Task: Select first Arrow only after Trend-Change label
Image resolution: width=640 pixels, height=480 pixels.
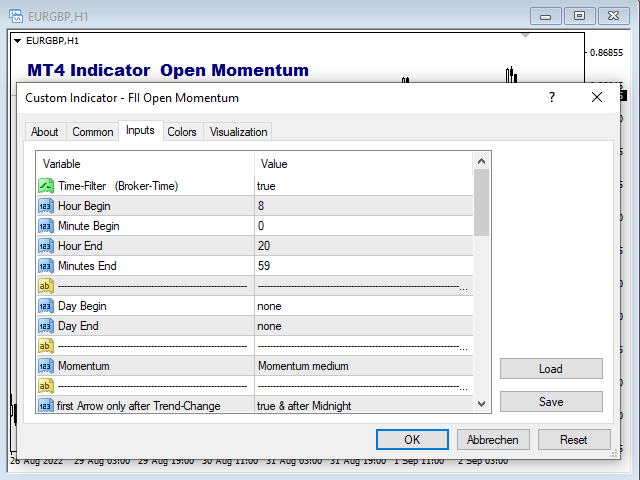Action: tap(138, 406)
